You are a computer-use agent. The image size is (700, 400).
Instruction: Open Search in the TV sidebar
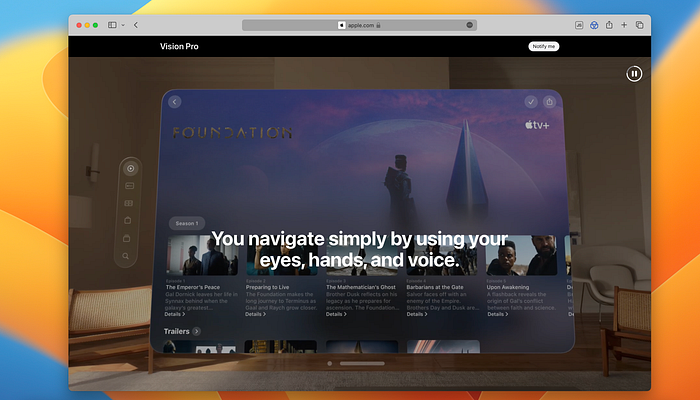tap(126, 256)
